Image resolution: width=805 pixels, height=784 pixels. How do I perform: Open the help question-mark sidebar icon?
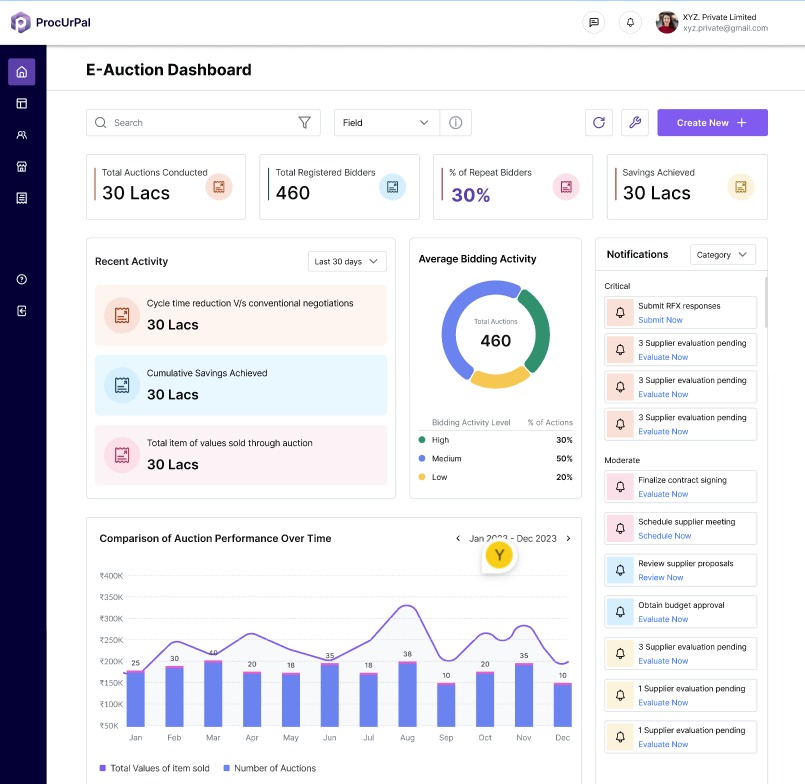click(x=22, y=279)
